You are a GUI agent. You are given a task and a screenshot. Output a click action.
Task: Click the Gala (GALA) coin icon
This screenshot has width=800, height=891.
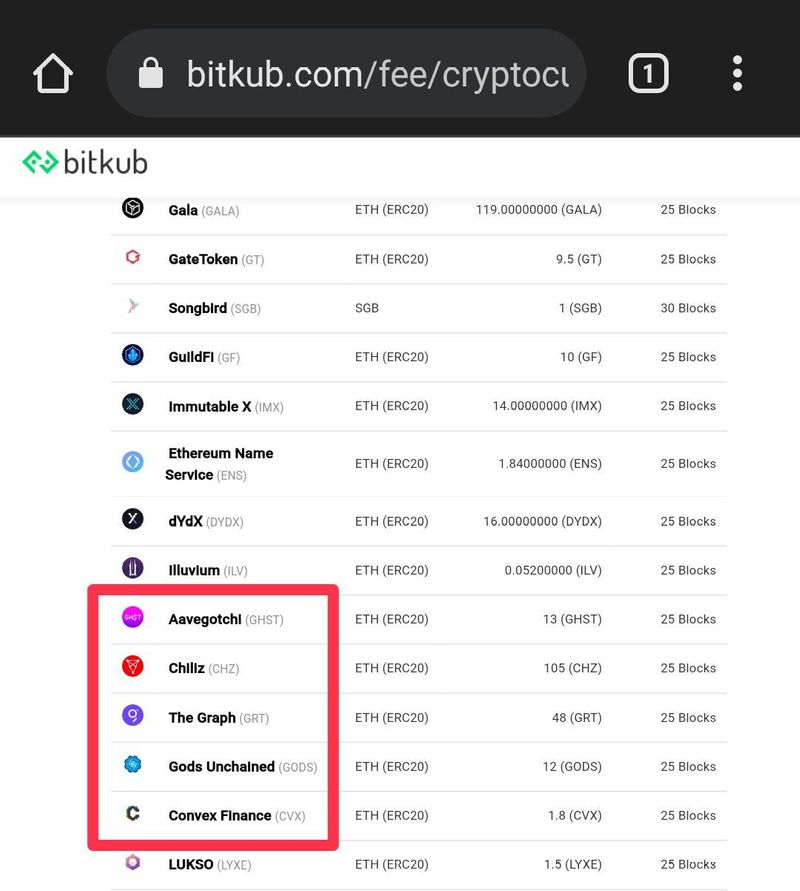(x=133, y=210)
